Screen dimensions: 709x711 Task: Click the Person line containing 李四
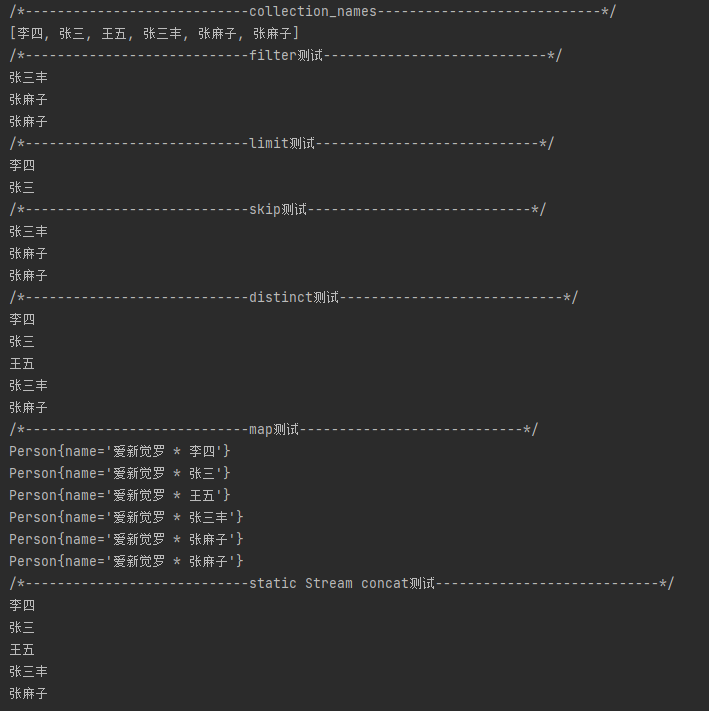click(x=120, y=452)
